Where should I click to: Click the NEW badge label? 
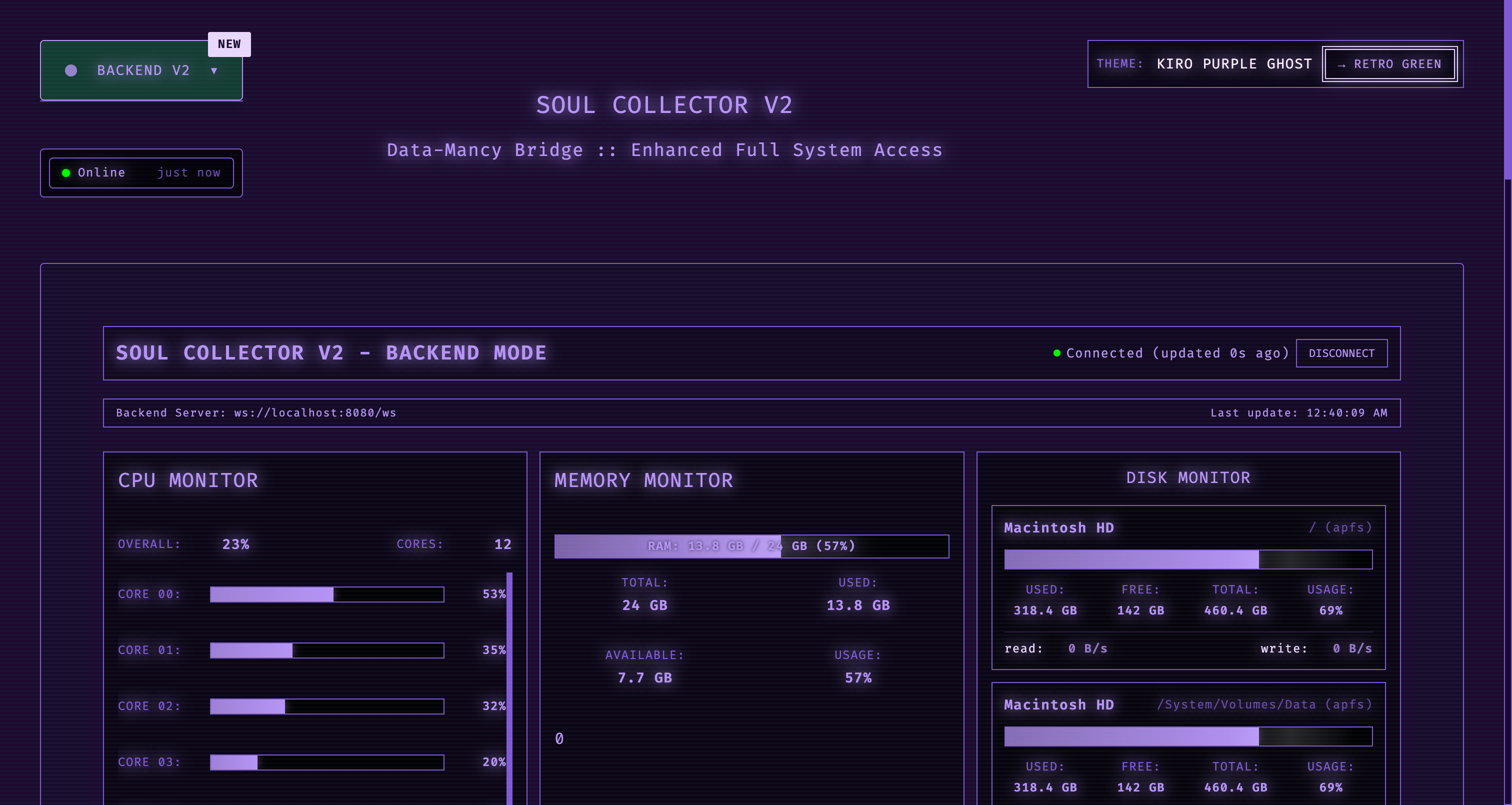229,44
